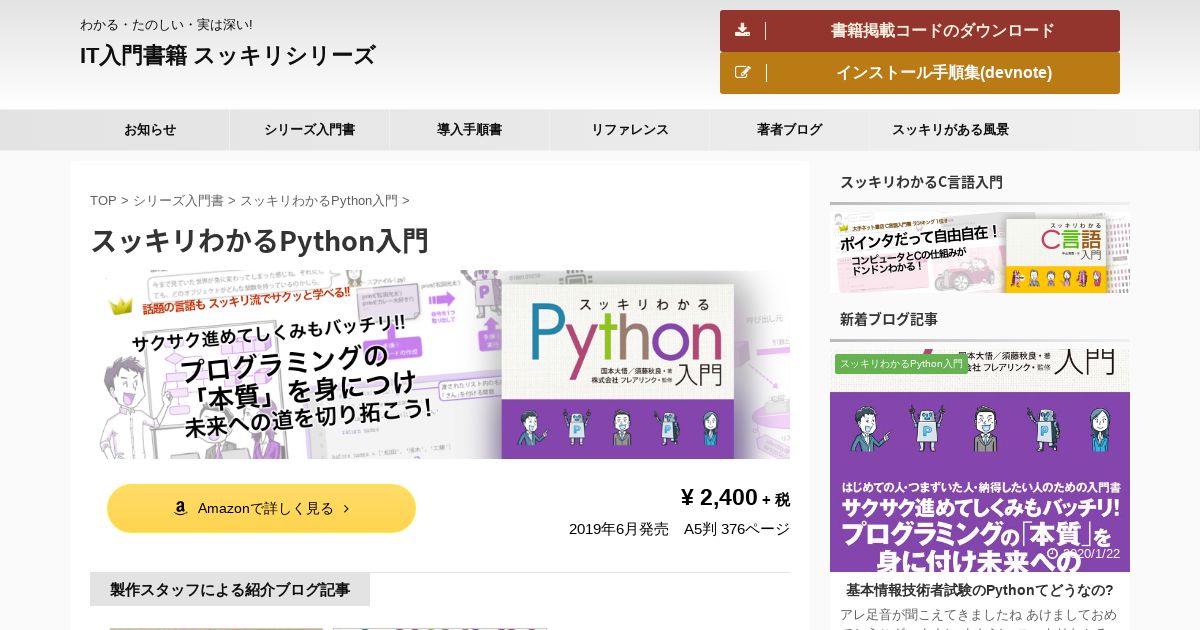Click the chevron arrow on Amazon button
Screen dimensions: 1200x630
(346, 508)
